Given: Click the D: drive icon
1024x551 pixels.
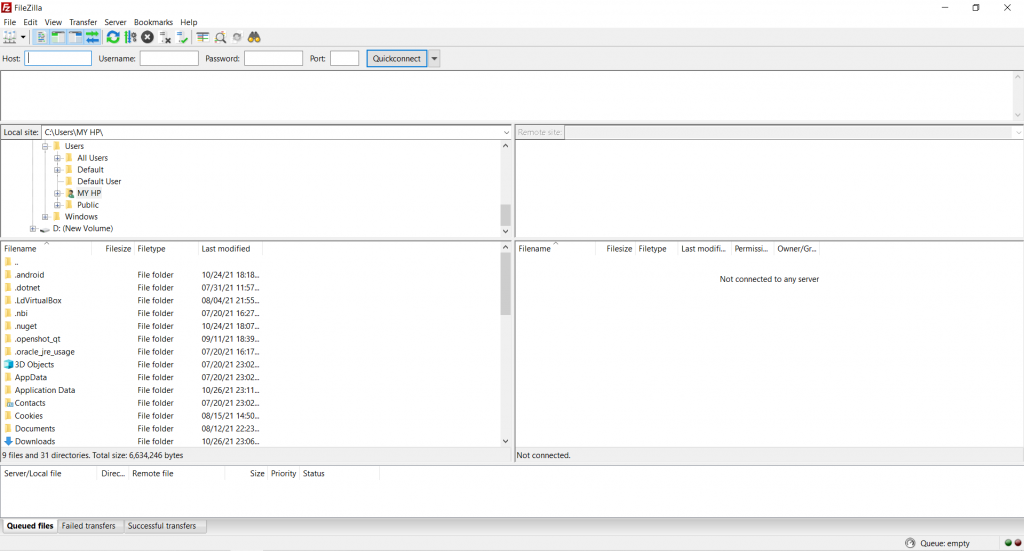Looking at the screenshot, I should pos(44,229).
